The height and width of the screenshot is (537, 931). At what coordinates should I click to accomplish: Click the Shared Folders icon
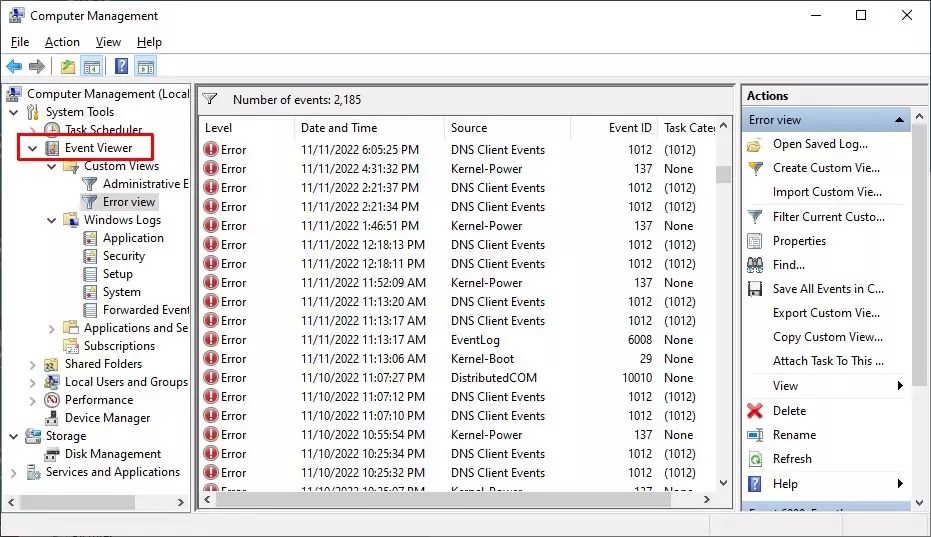coord(52,364)
